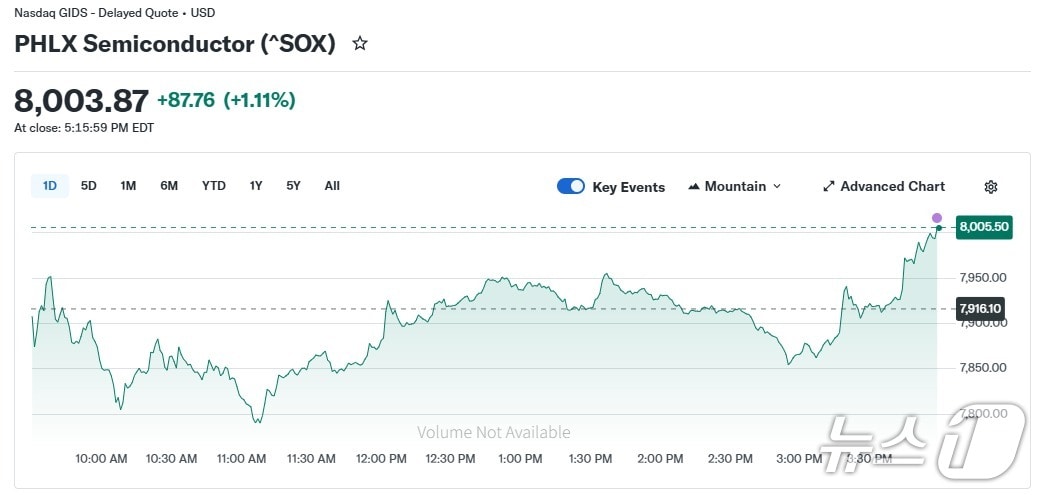Open chart settings gear icon
Viewport: 1041px width, 495px height.
[x=991, y=187]
